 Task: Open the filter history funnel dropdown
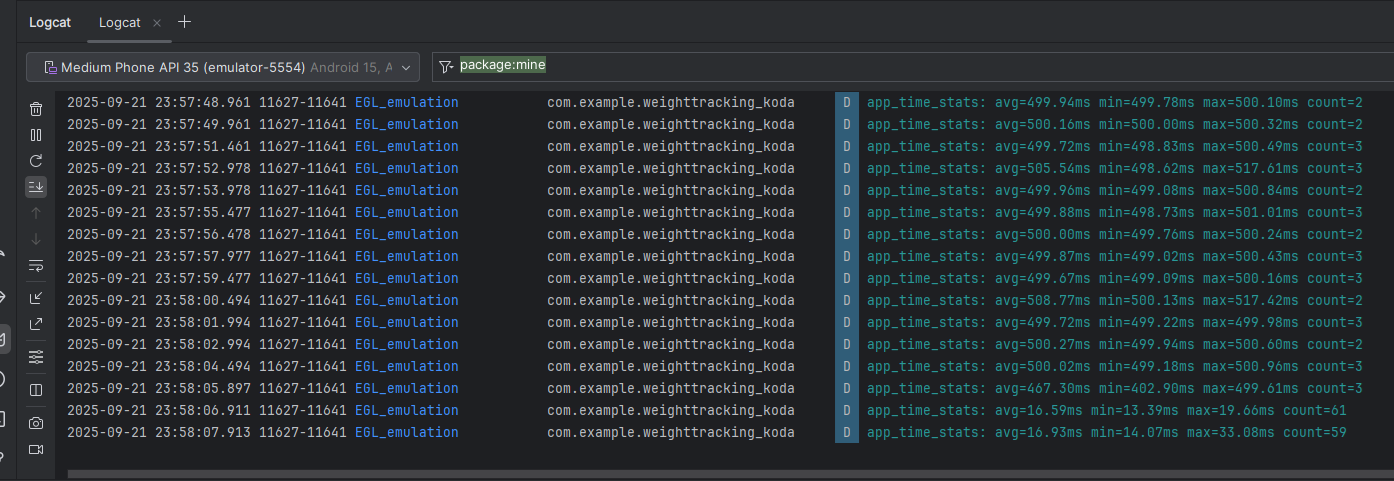pyautogui.click(x=446, y=67)
